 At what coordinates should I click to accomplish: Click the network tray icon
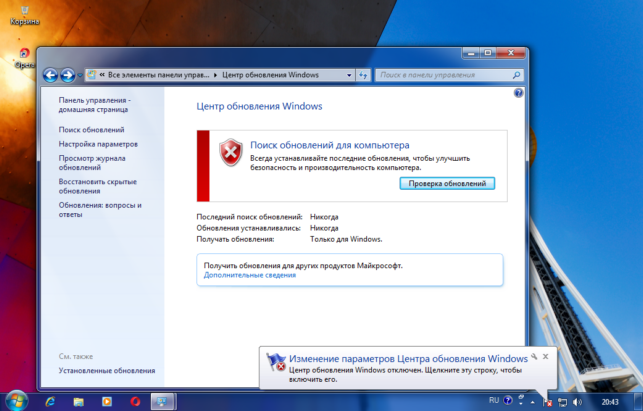[563, 402]
